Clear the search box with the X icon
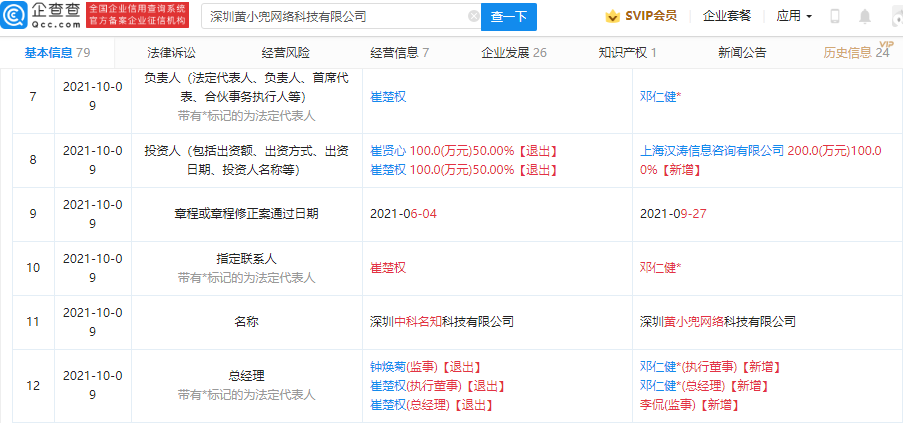This screenshot has width=903, height=423. coord(474,17)
